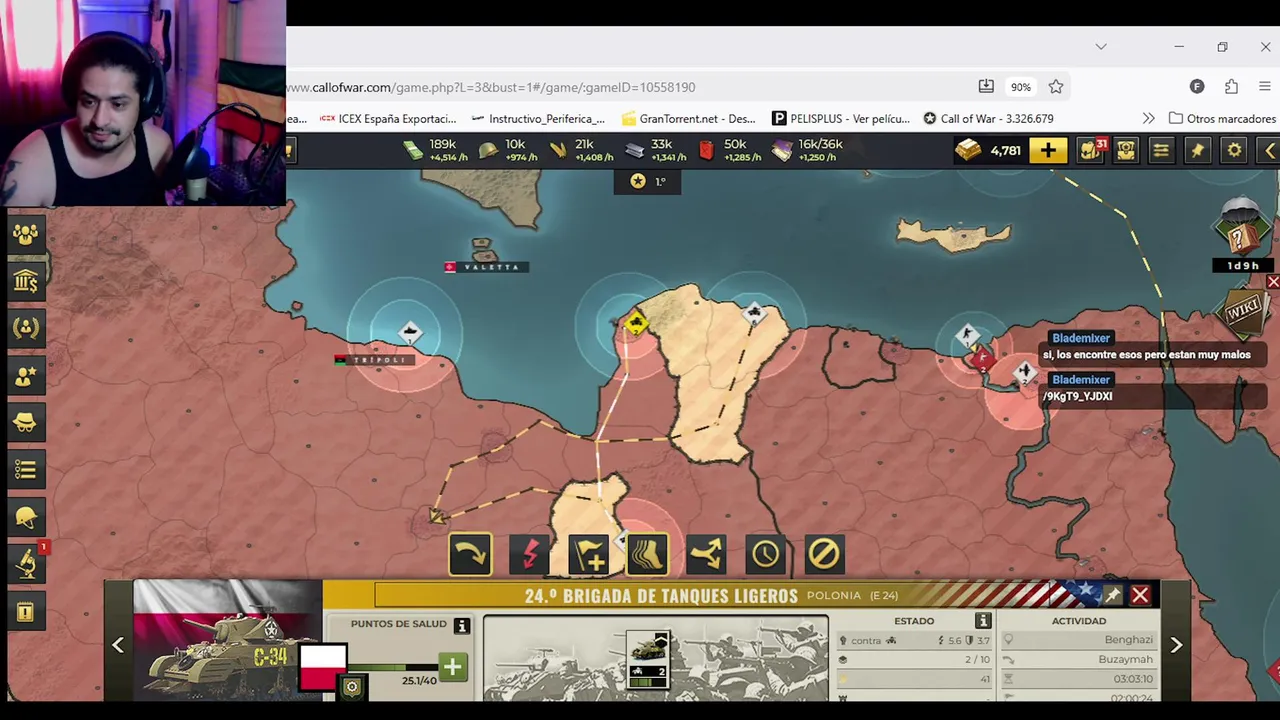Select the attack lightning command button
The image size is (1280, 720).
pyautogui.click(x=529, y=554)
